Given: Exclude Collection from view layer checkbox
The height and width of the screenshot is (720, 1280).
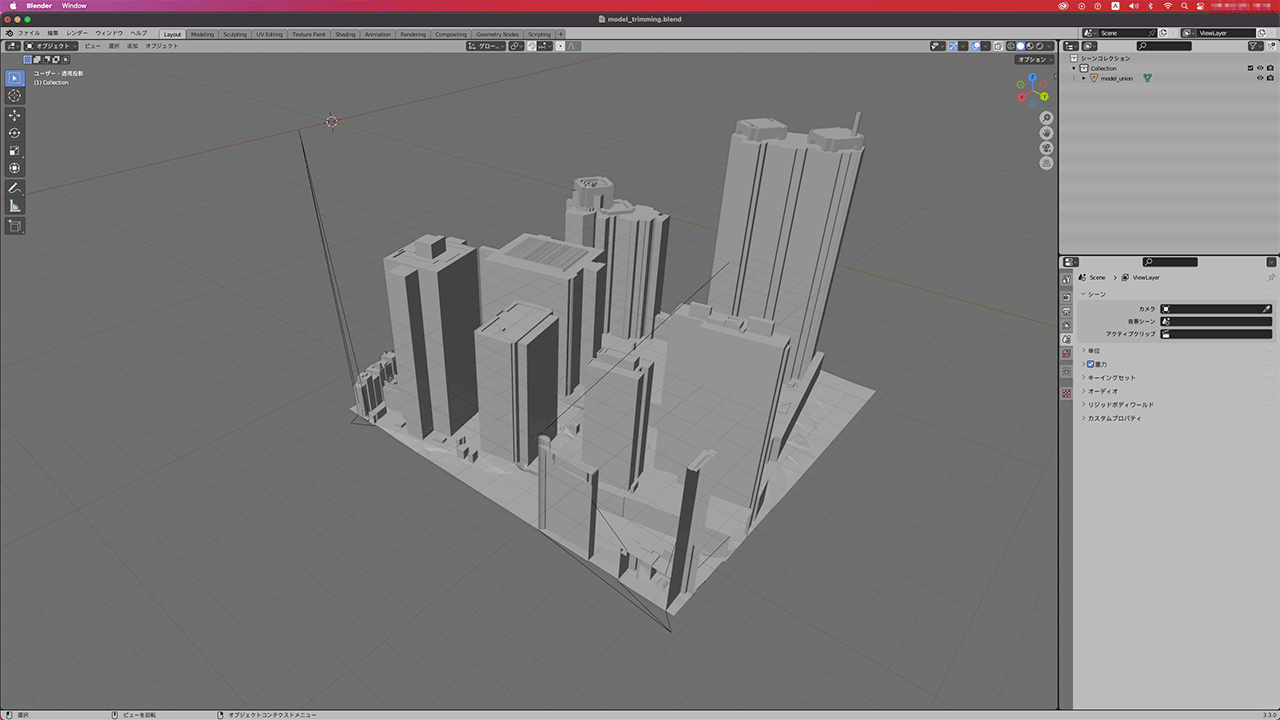Looking at the screenshot, I should click(1250, 68).
